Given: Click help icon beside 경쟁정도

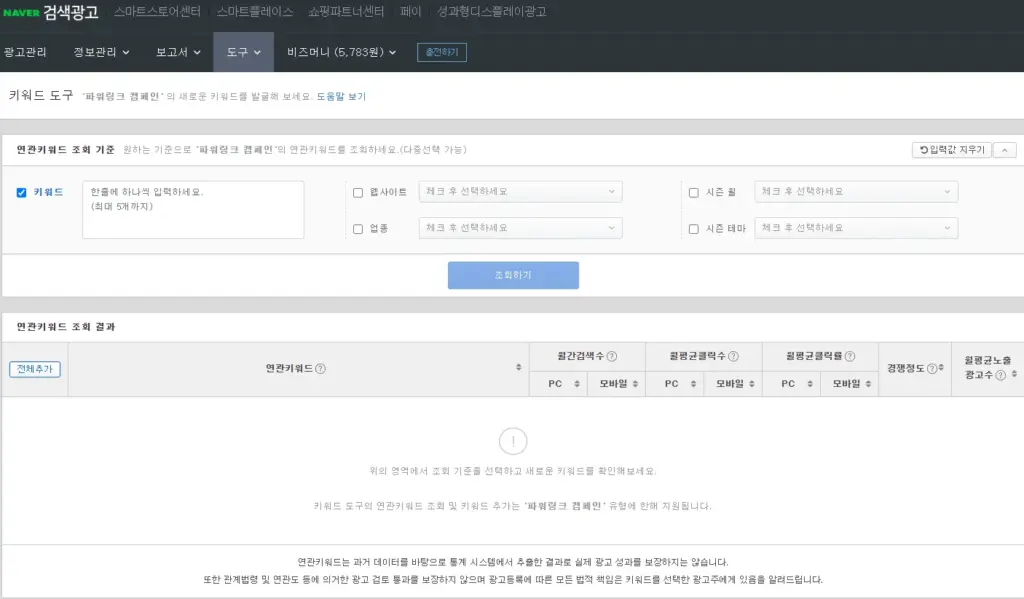Looking at the screenshot, I should (x=932, y=368).
